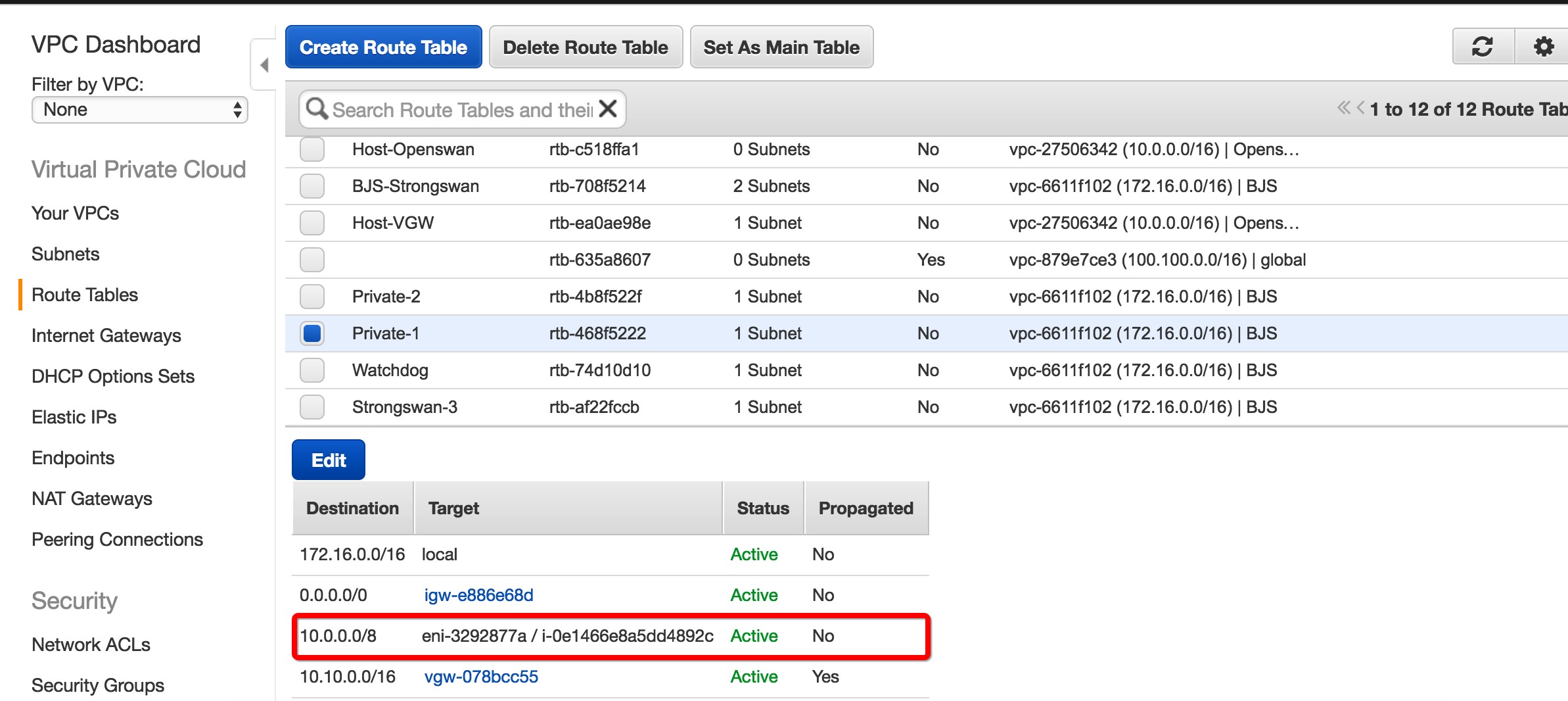Click the Create Route Table button
1568x701 pixels.
pos(383,47)
